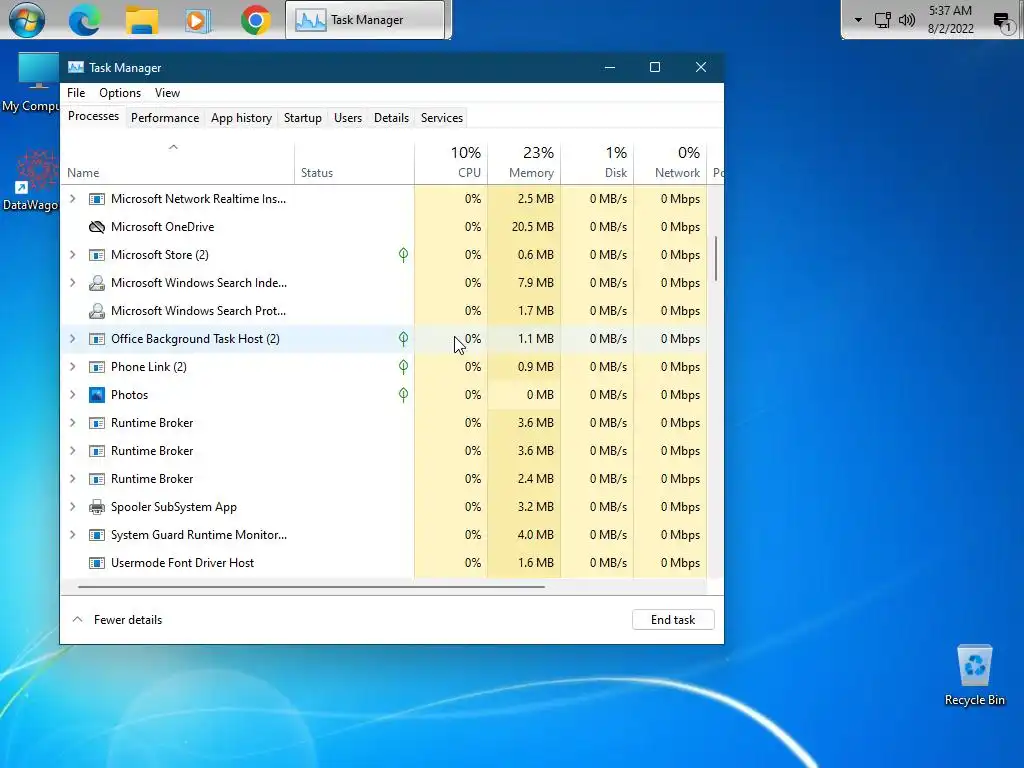Click the End task button
1024x768 pixels.
673,620
